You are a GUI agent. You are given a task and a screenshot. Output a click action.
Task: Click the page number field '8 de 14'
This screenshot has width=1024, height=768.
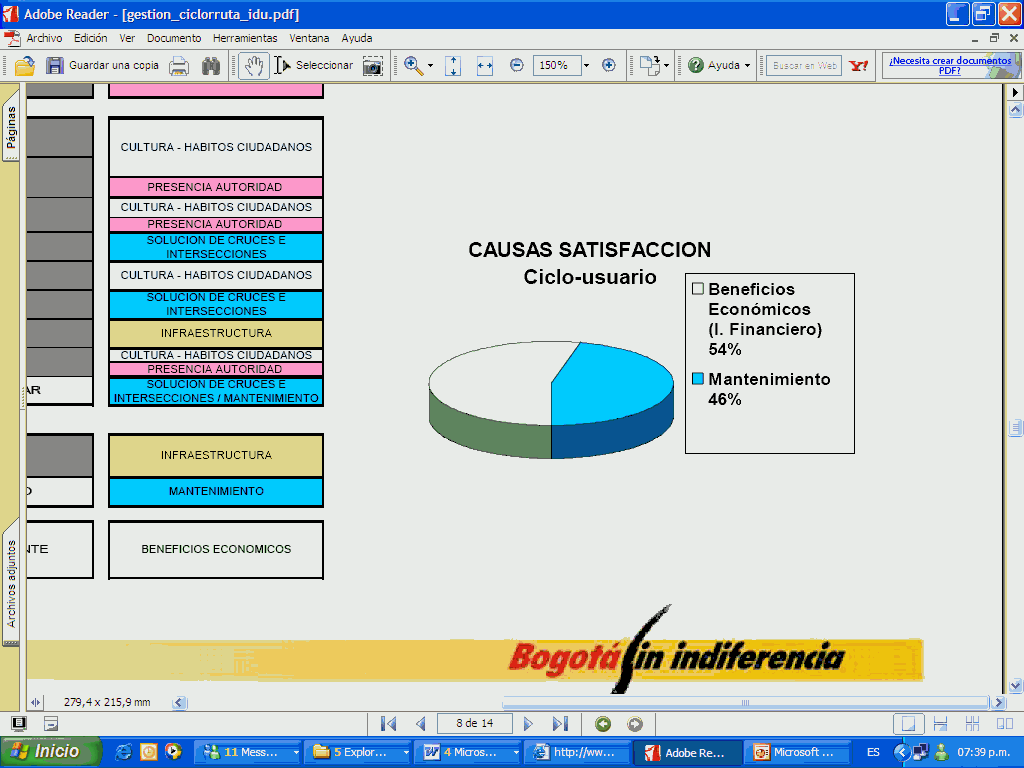[x=475, y=724]
